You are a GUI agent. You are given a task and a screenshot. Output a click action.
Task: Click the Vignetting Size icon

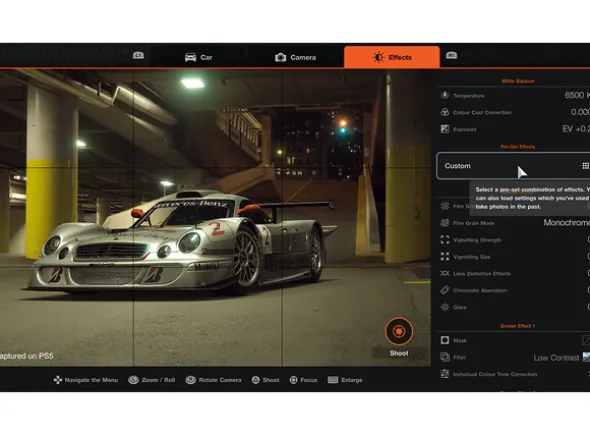click(x=445, y=257)
